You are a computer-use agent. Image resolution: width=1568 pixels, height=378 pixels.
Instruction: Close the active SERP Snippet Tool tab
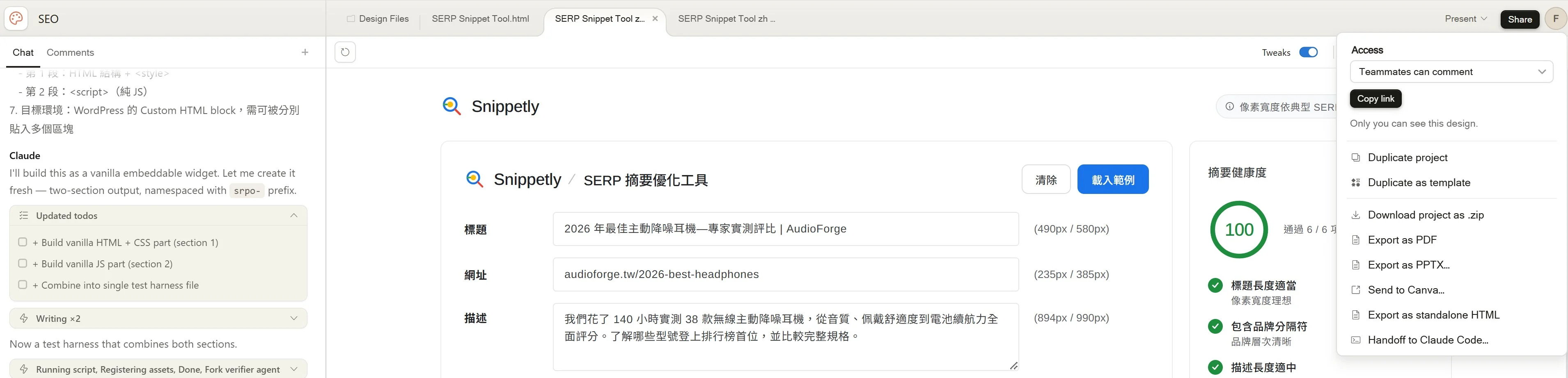655,19
